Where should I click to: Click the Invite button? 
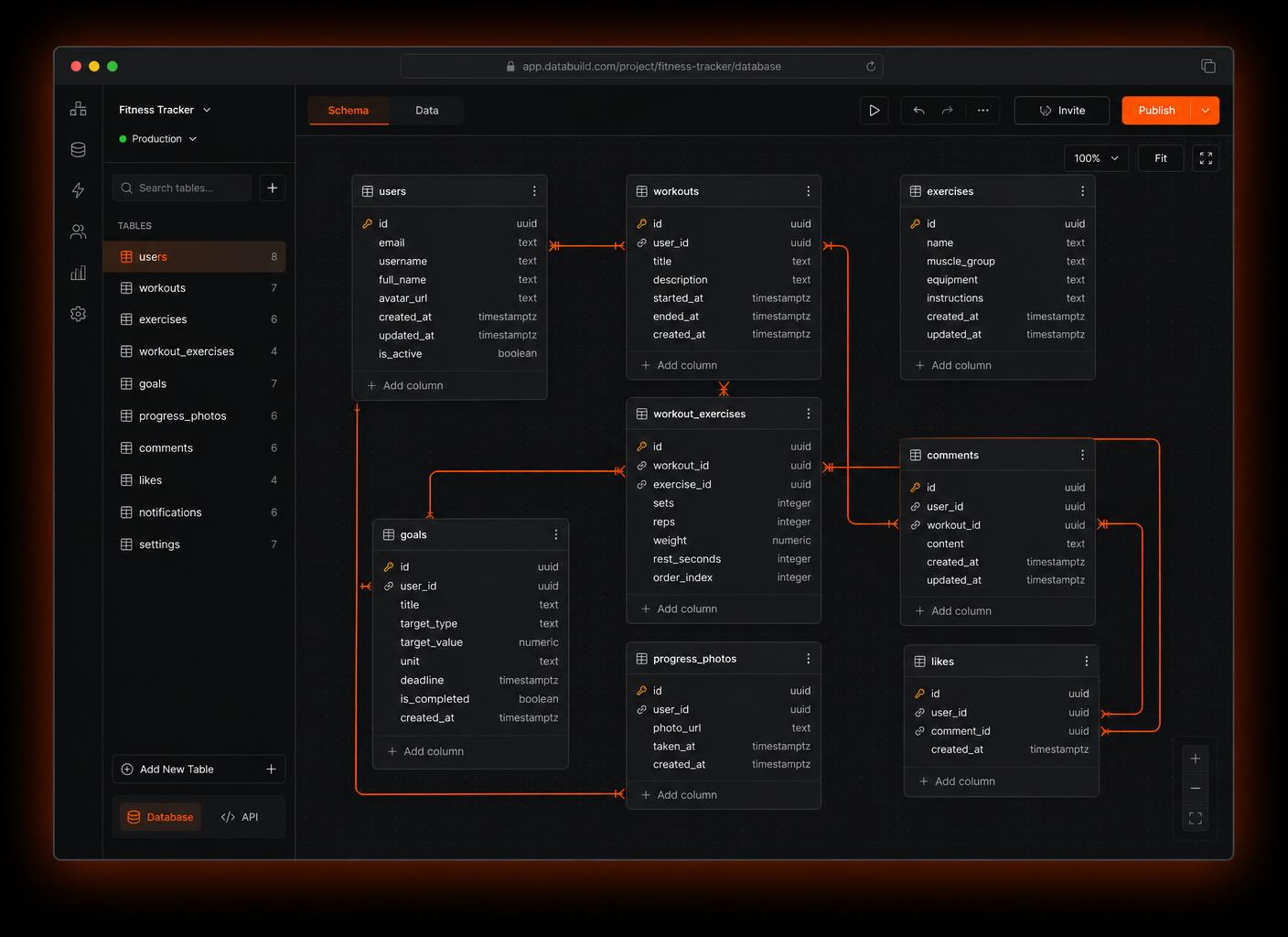click(x=1062, y=111)
